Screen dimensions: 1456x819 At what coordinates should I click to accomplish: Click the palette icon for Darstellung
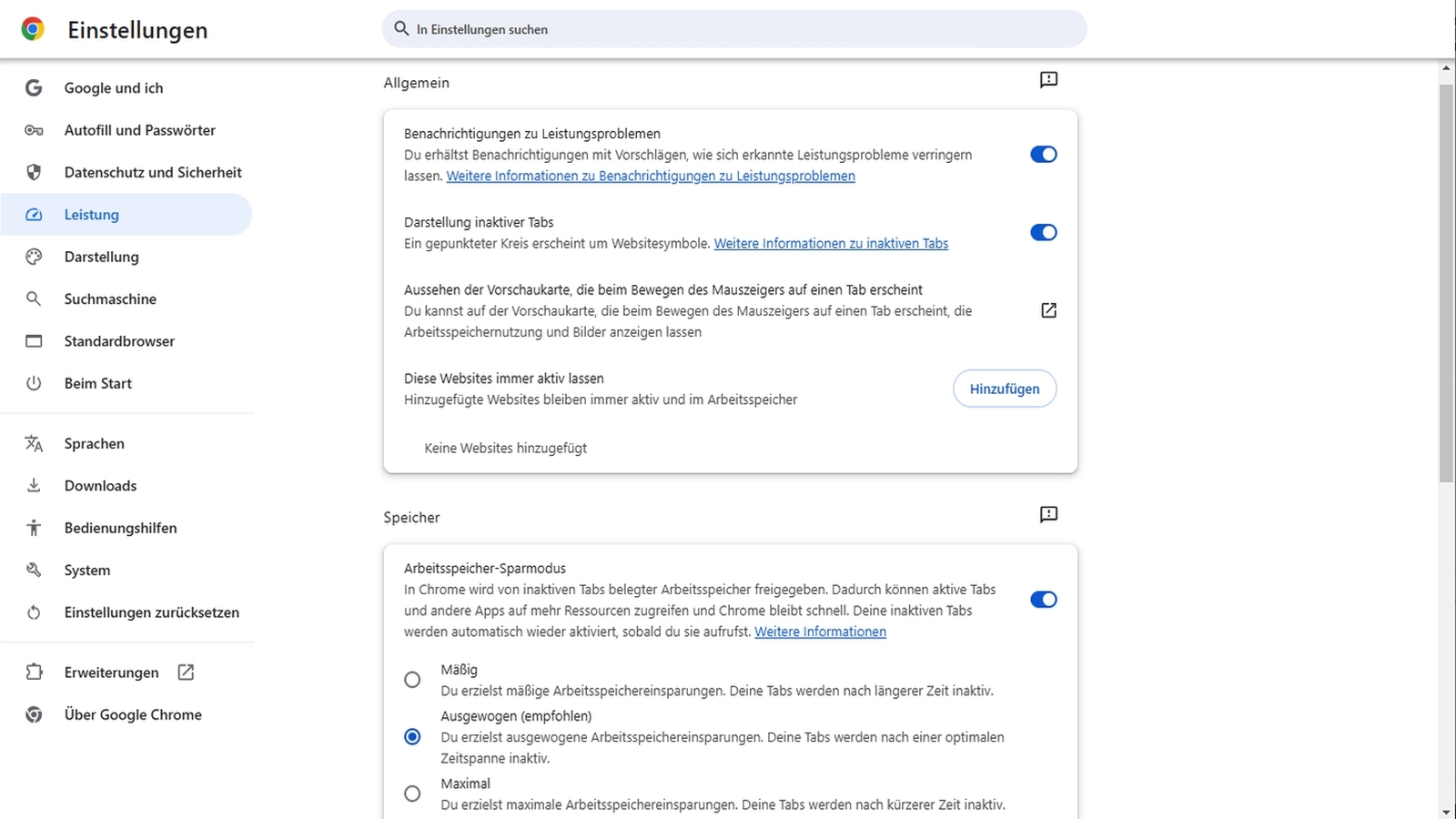pyautogui.click(x=34, y=257)
